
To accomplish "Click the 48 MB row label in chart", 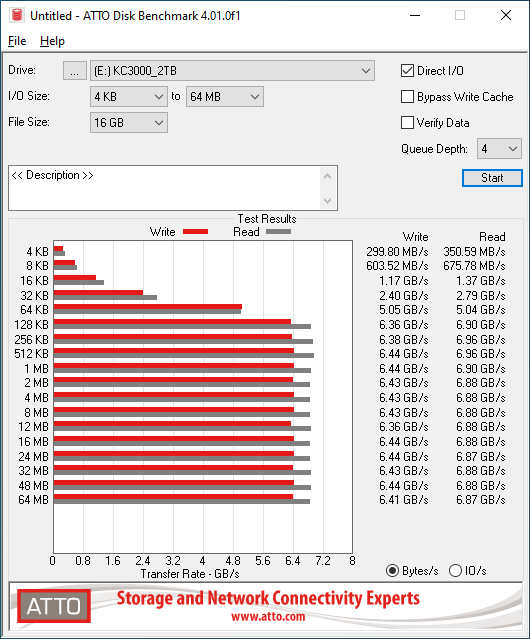I will click(x=33, y=486).
